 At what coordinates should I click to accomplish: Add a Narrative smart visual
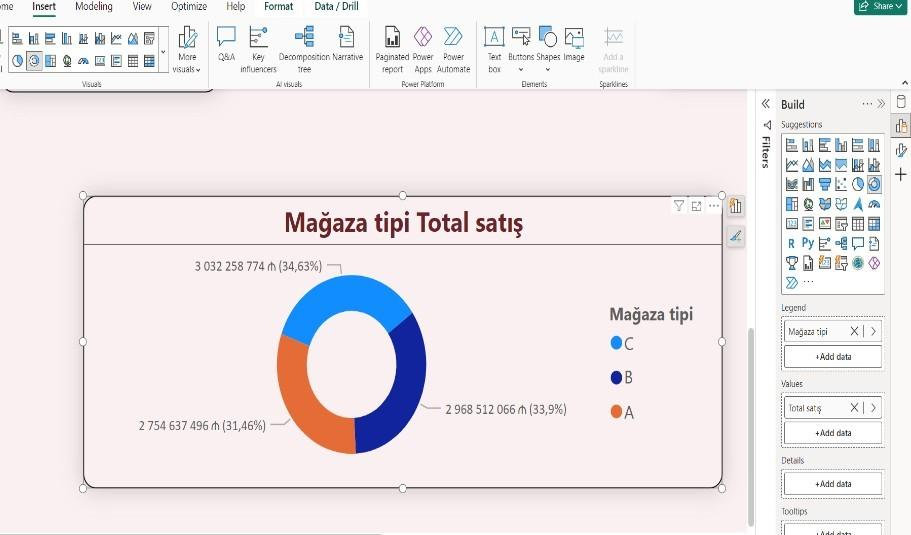[347, 44]
